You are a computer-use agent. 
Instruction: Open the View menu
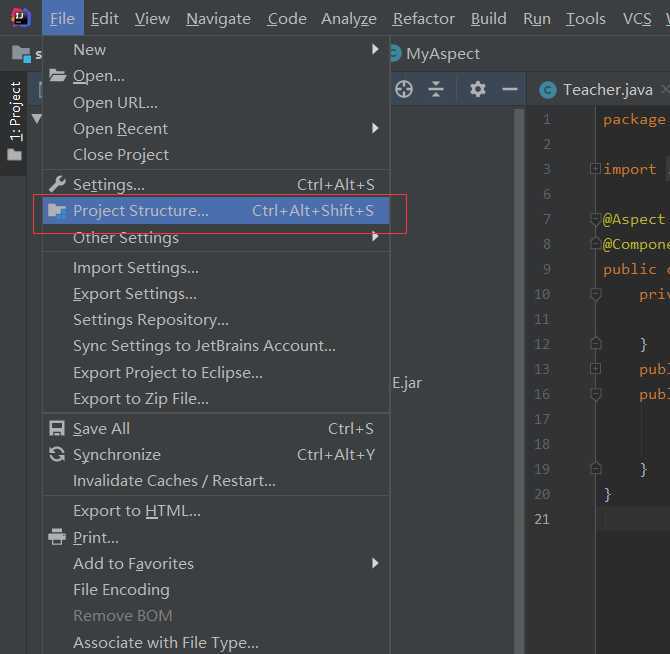152,18
